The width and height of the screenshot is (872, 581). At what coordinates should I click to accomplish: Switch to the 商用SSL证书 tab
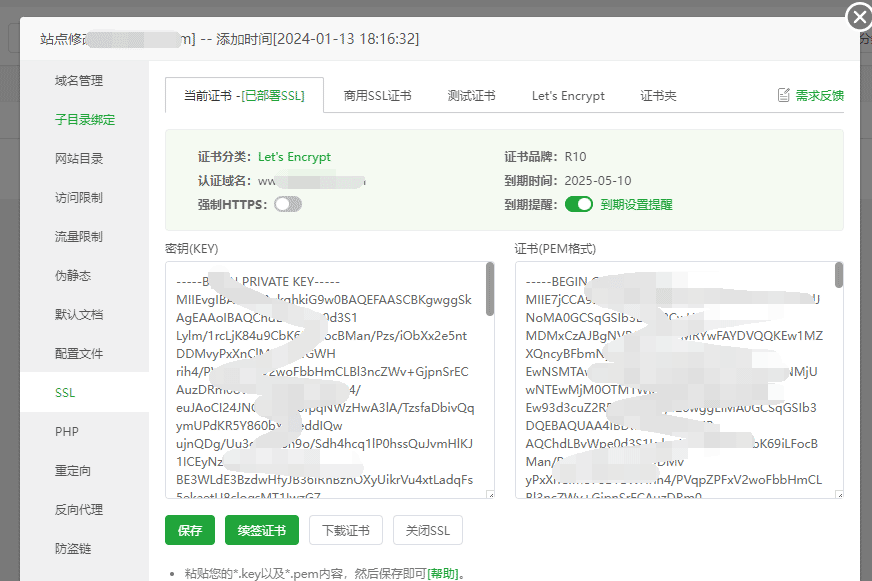(x=377, y=96)
